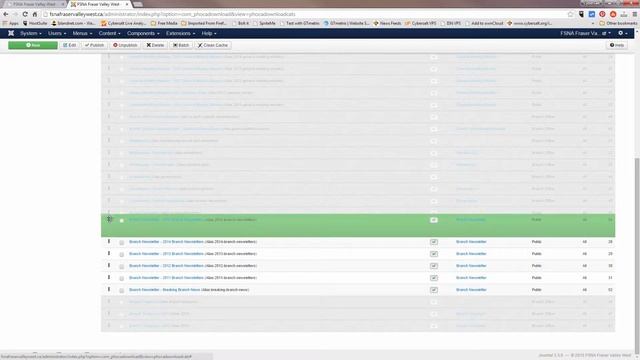This screenshot has width=640, height=360.
Task: Click the Joomla logo icon
Action: (x=11, y=33)
